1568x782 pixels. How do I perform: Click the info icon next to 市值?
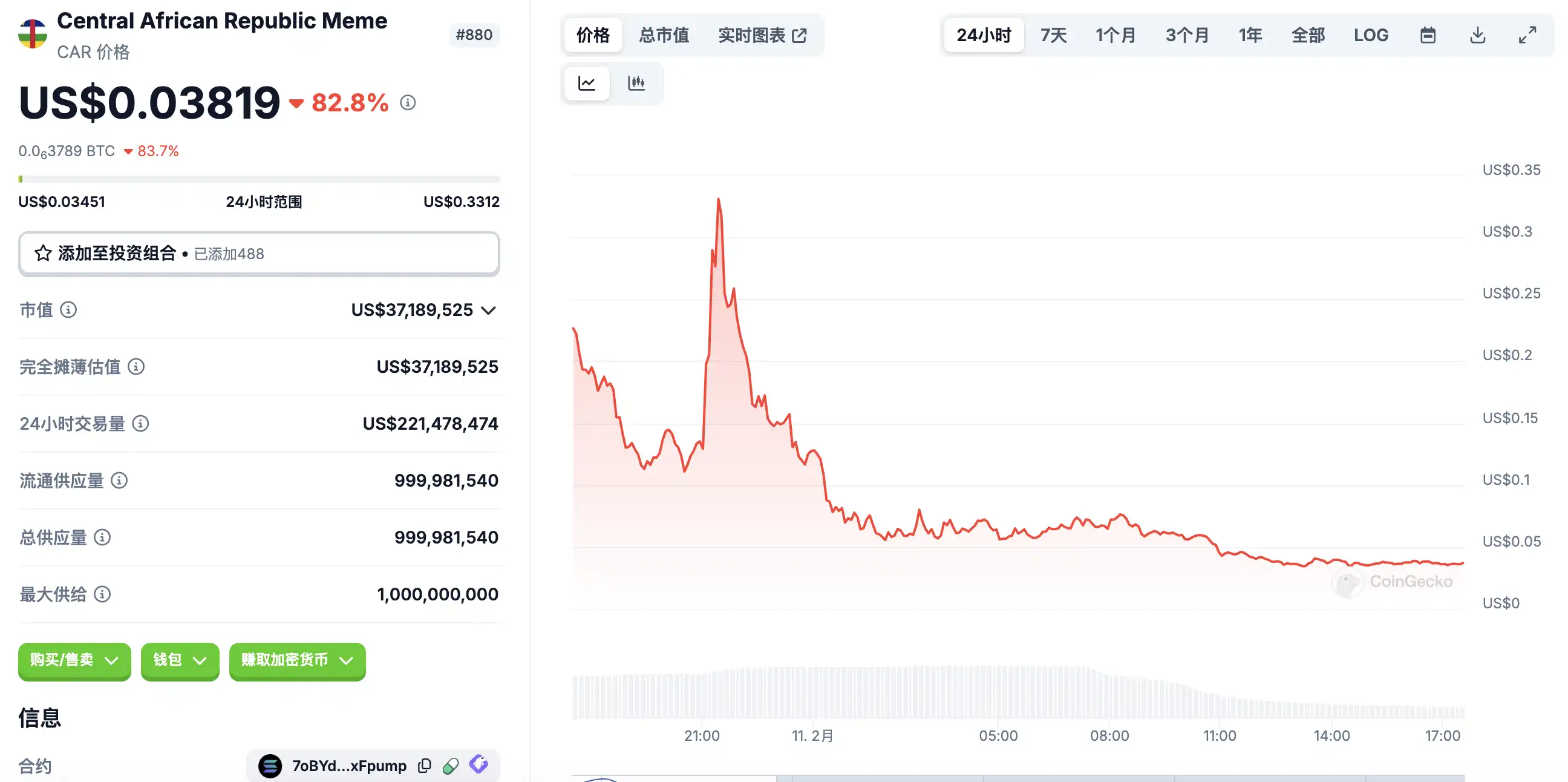[68, 310]
